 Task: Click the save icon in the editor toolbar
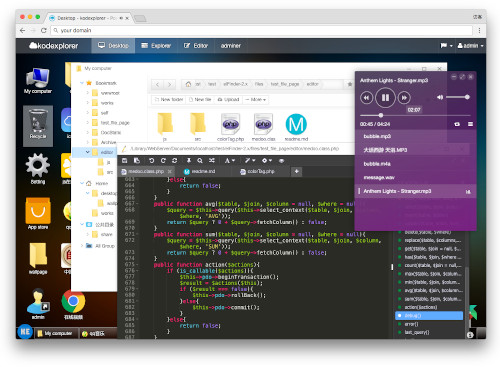click(125, 161)
